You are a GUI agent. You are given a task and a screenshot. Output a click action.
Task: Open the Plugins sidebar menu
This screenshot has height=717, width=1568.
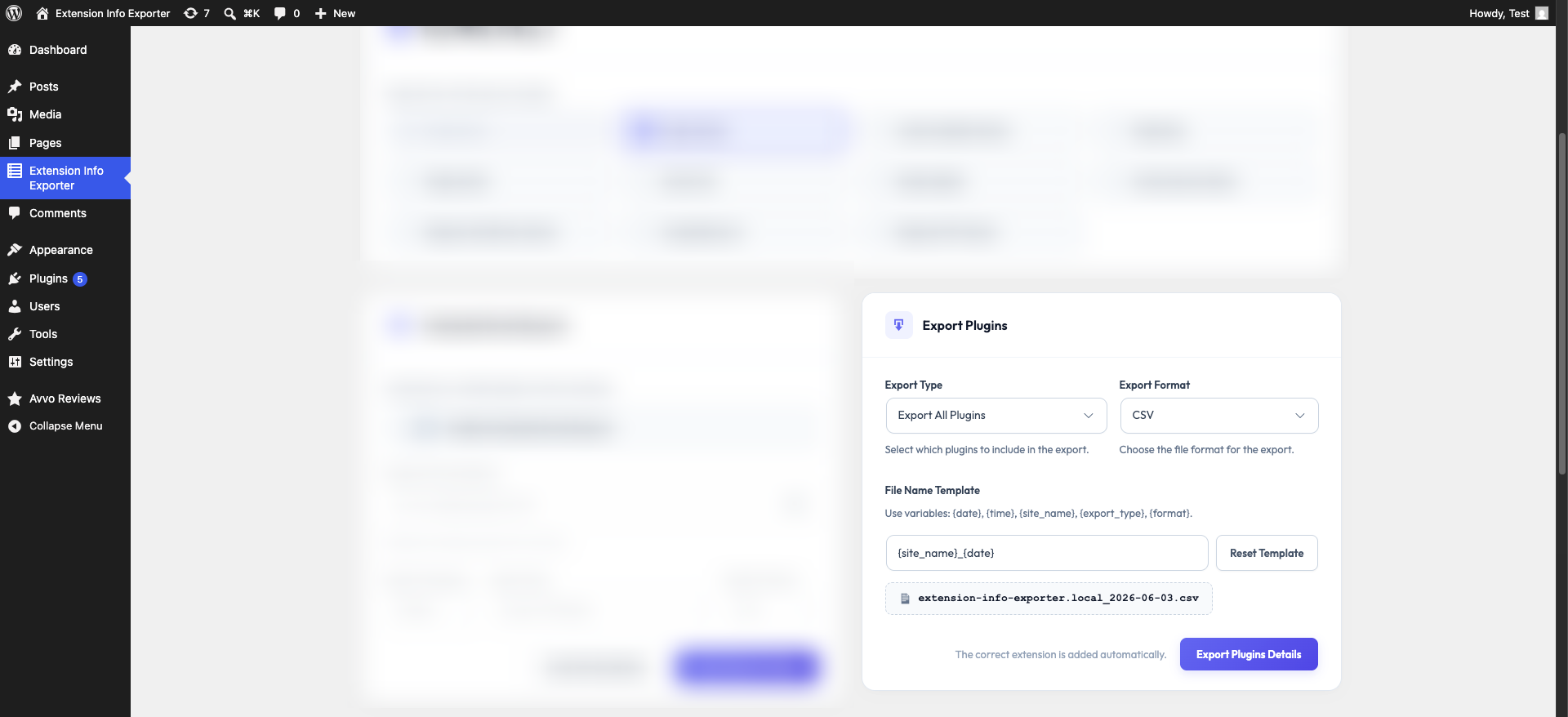pyautogui.click(x=65, y=278)
